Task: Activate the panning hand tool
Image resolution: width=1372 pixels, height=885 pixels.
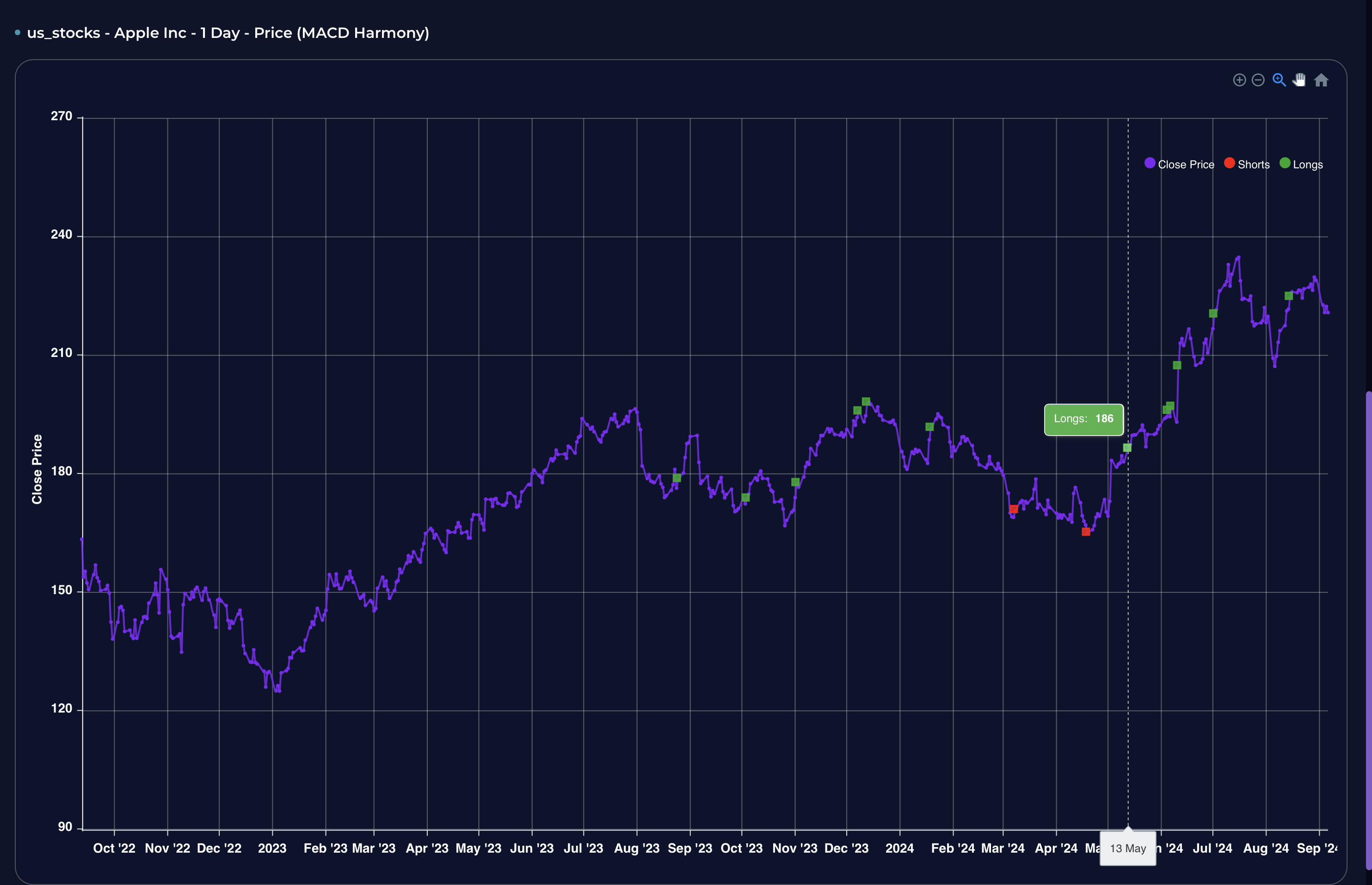Action: click(x=1299, y=80)
